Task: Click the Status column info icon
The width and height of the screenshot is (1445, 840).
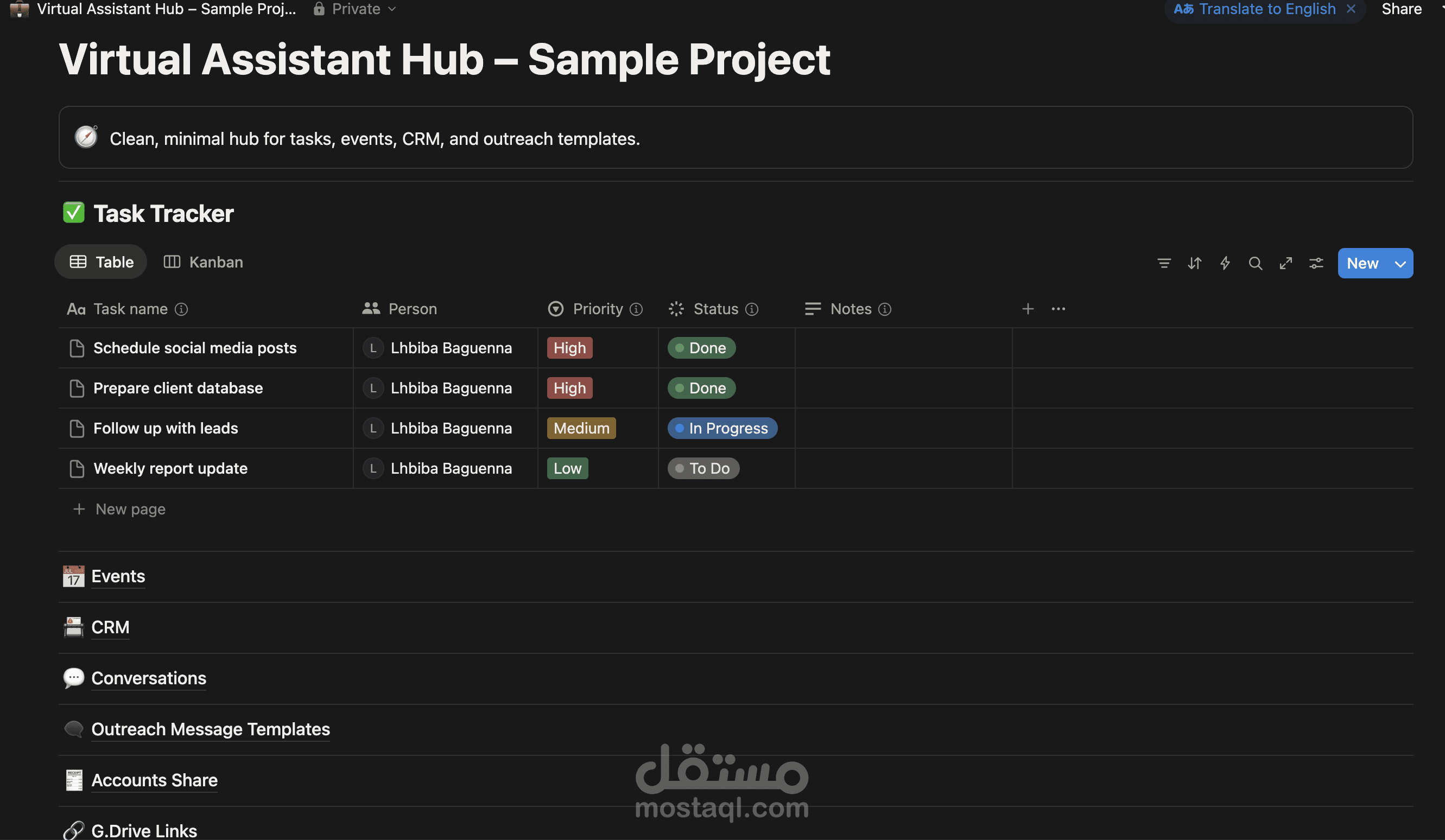Action: [752, 308]
